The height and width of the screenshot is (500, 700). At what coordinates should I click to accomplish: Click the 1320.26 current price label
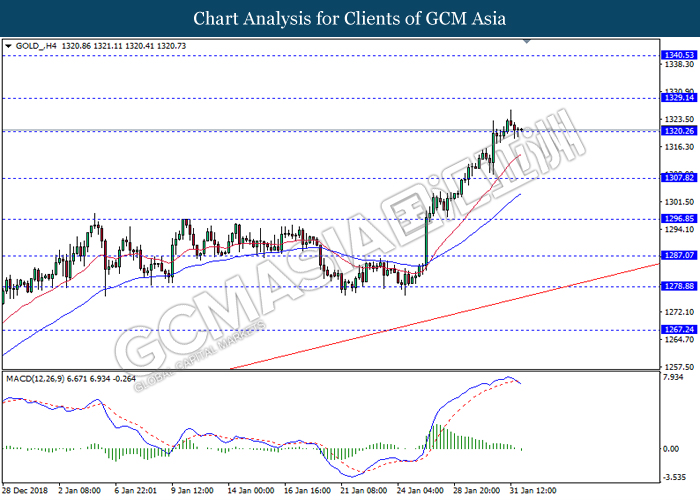pyautogui.click(x=679, y=131)
